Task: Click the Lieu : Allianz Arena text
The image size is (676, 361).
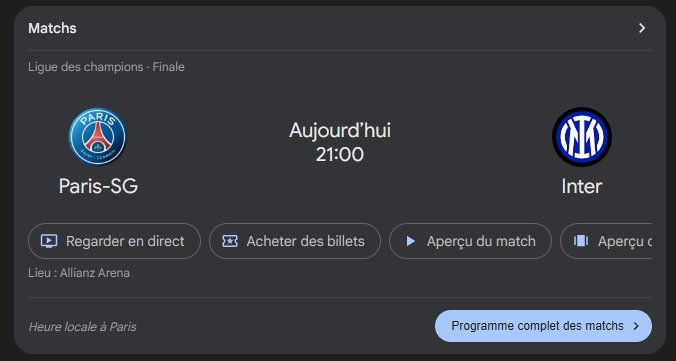Action: 79,273
